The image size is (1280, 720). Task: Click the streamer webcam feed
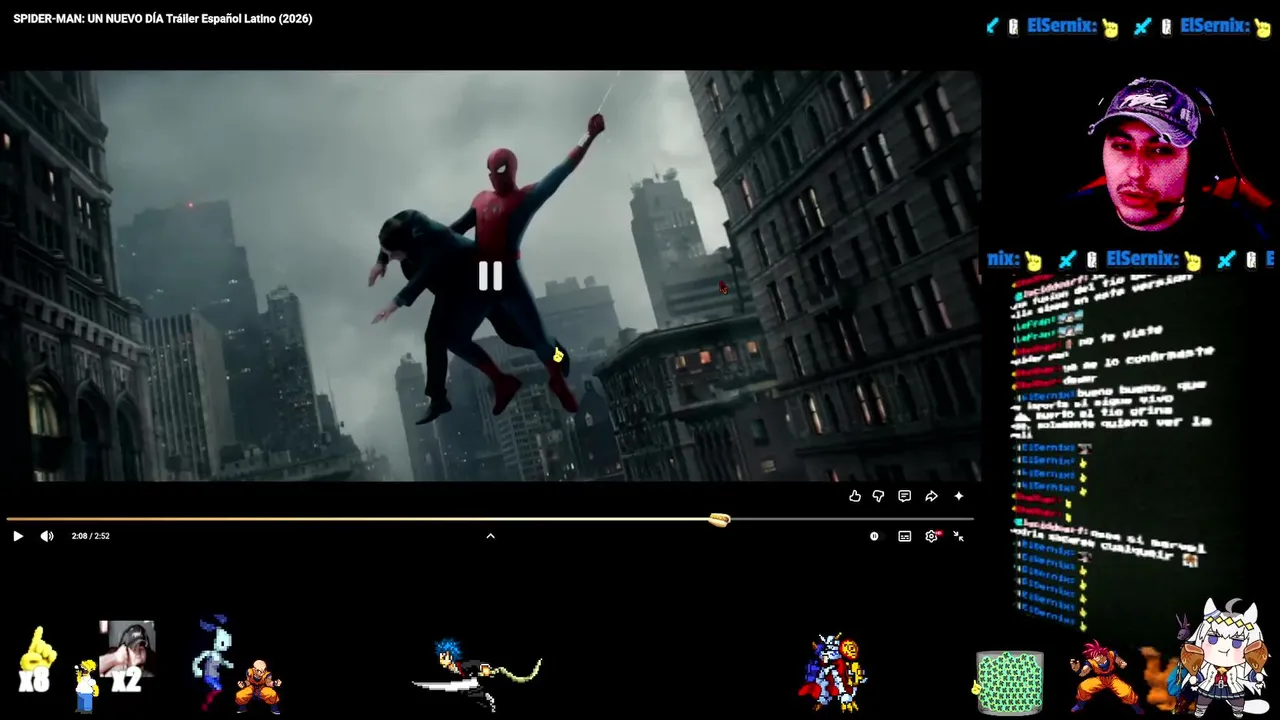point(1150,157)
